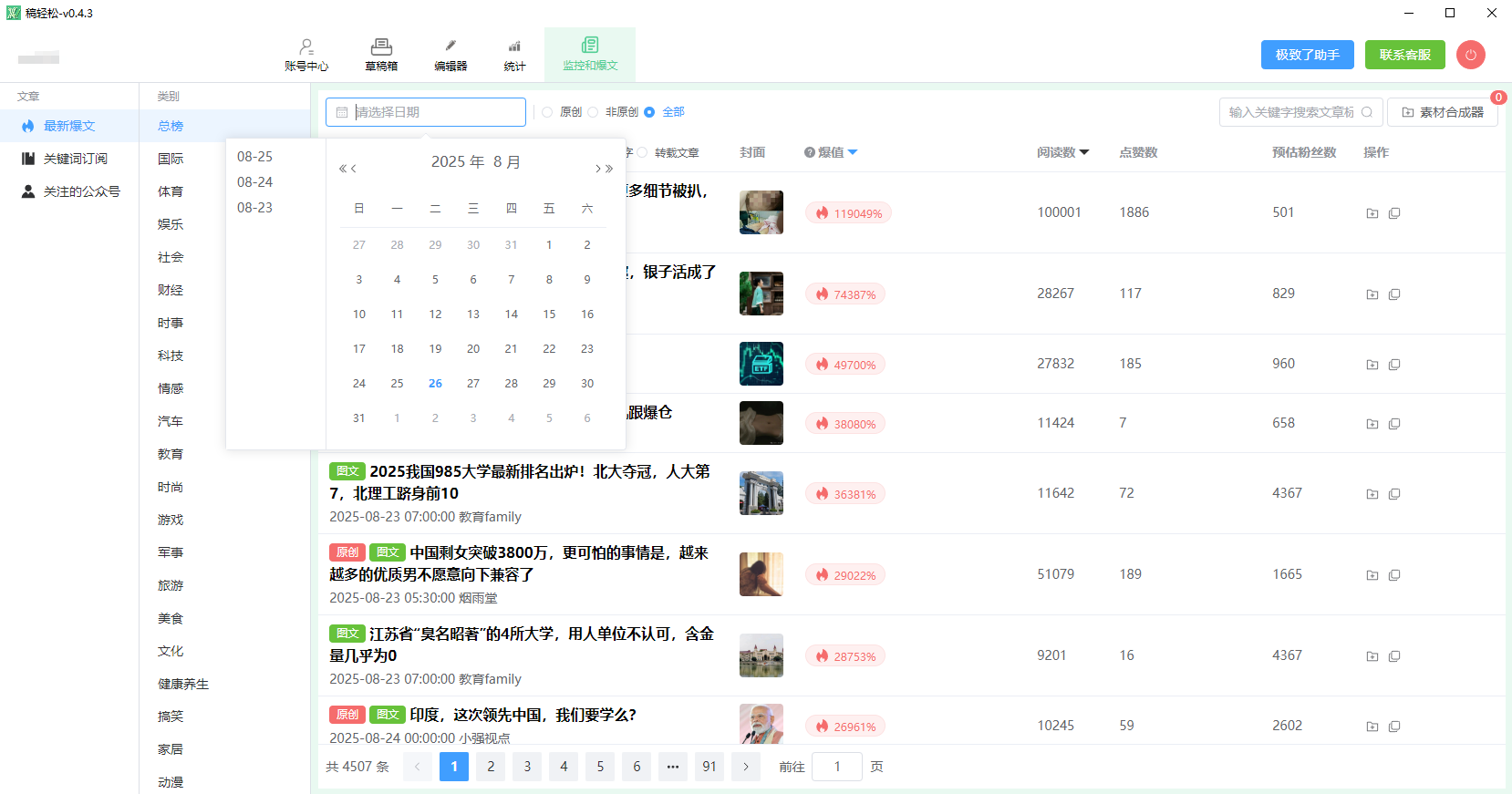Add the 11424-reads article to materials
The height and width of the screenshot is (794, 1512).
click(1372, 424)
